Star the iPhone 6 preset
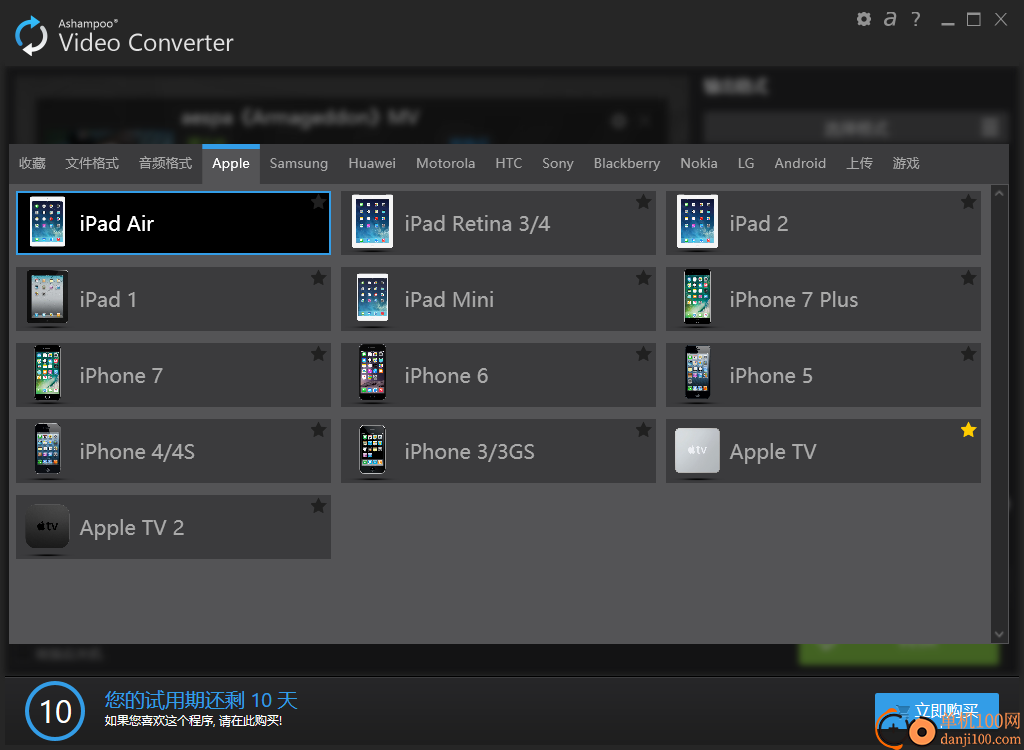1024x750 pixels. coord(643,353)
